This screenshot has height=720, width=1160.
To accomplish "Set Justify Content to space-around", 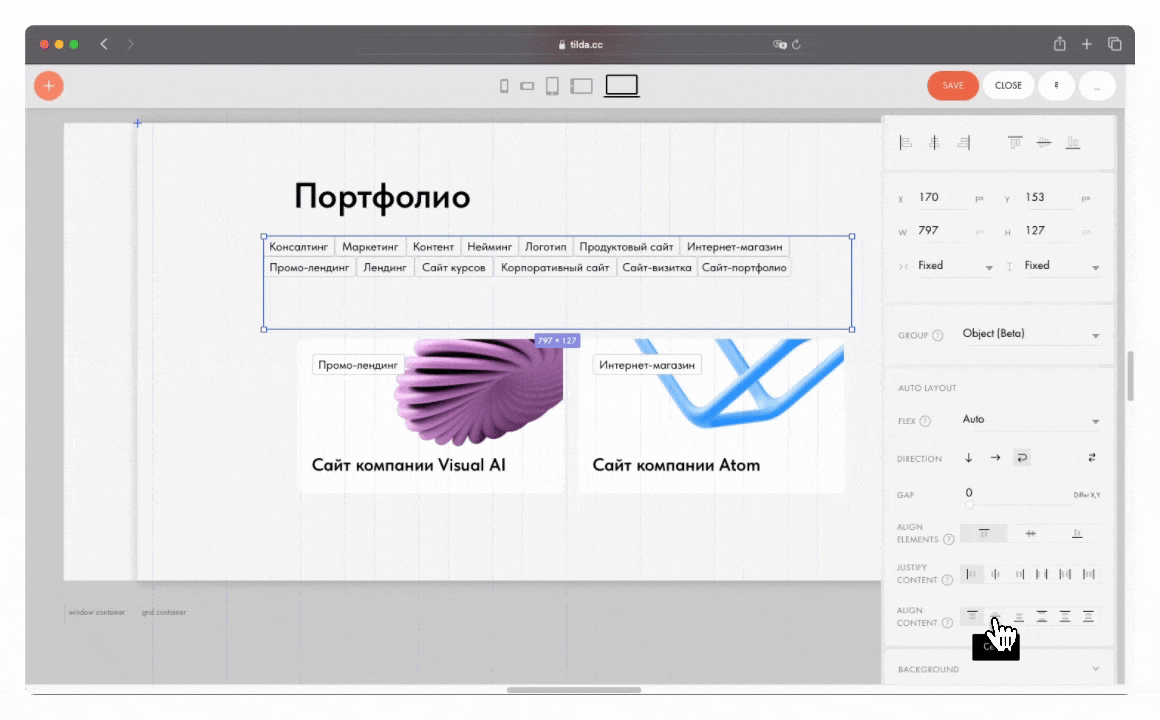I will [x=1065, y=574].
